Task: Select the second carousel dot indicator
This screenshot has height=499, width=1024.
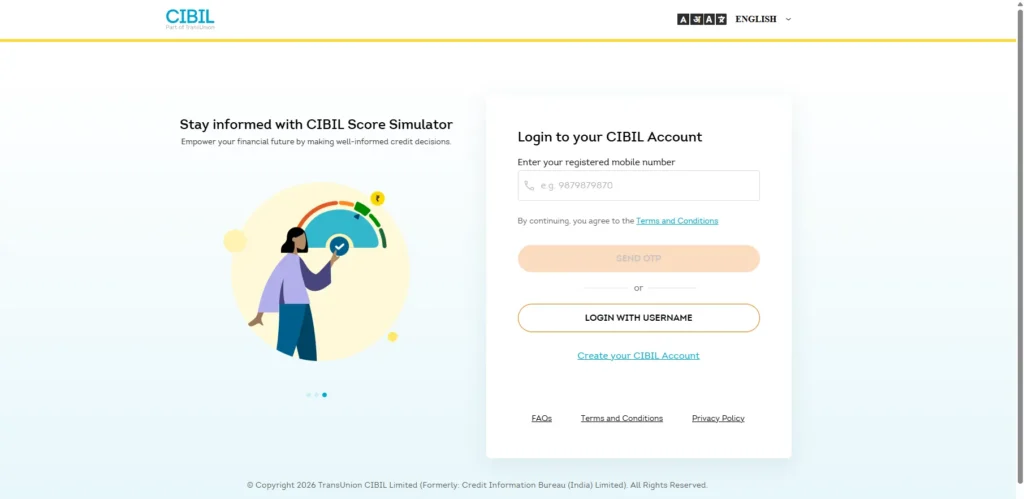Action: pos(316,395)
